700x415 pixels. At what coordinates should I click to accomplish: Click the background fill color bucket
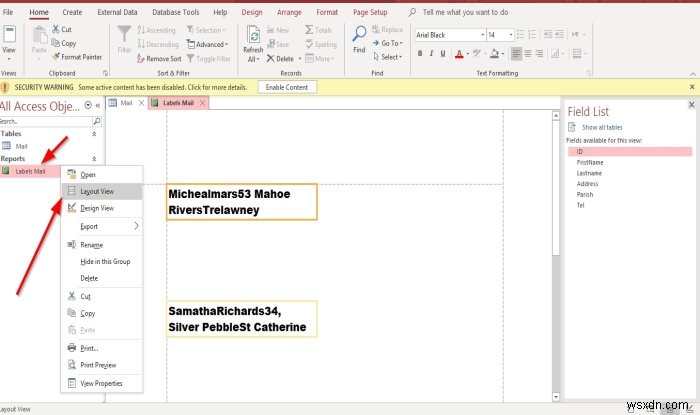[x=494, y=54]
